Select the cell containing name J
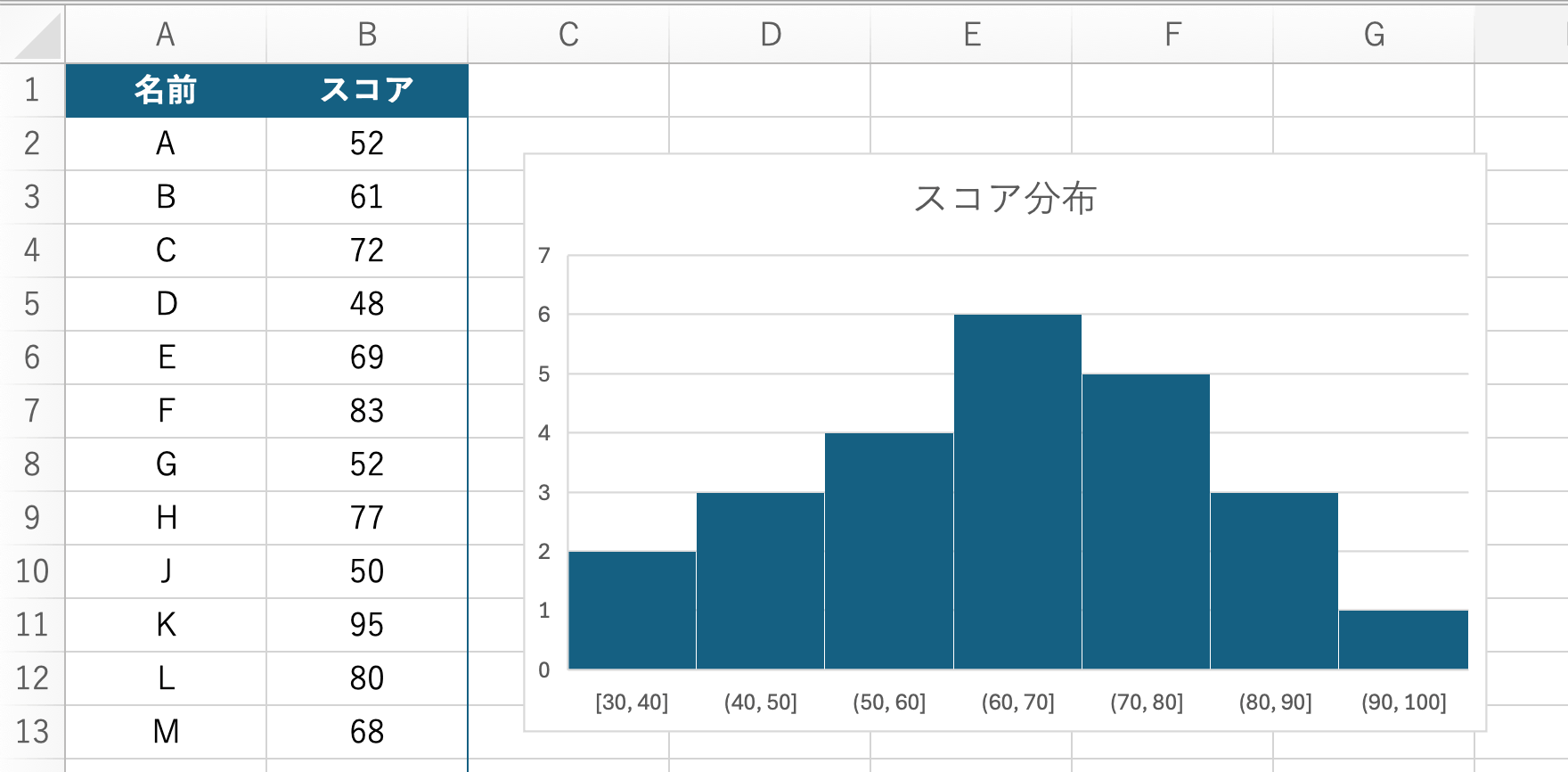The height and width of the screenshot is (772, 1568). coord(166,571)
